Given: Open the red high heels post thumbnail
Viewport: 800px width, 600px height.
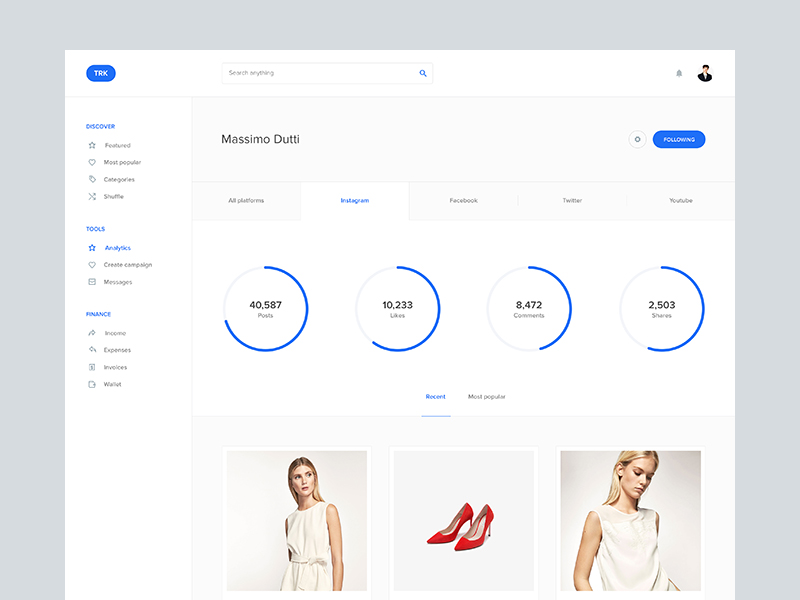Looking at the screenshot, I should pos(463,520).
